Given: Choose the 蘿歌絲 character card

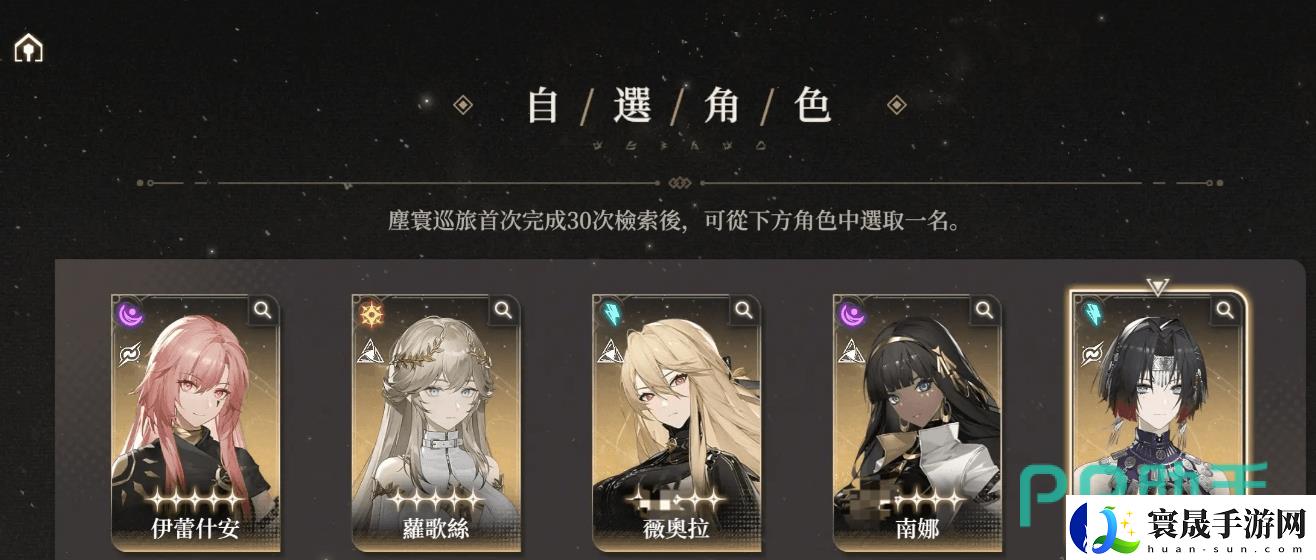Looking at the screenshot, I should pyautogui.click(x=436, y=422).
